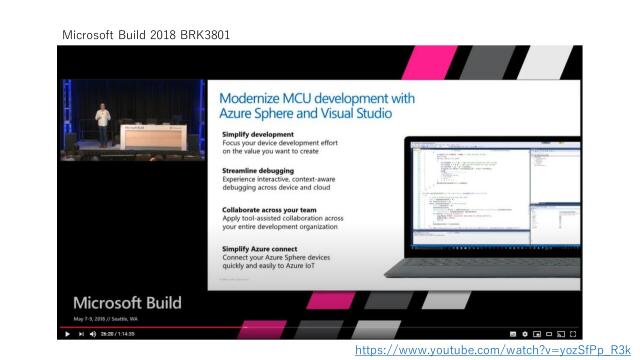
Task: Click the 'May 7-9, 2018 // Seattle, WA' text
Action: pos(106,319)
